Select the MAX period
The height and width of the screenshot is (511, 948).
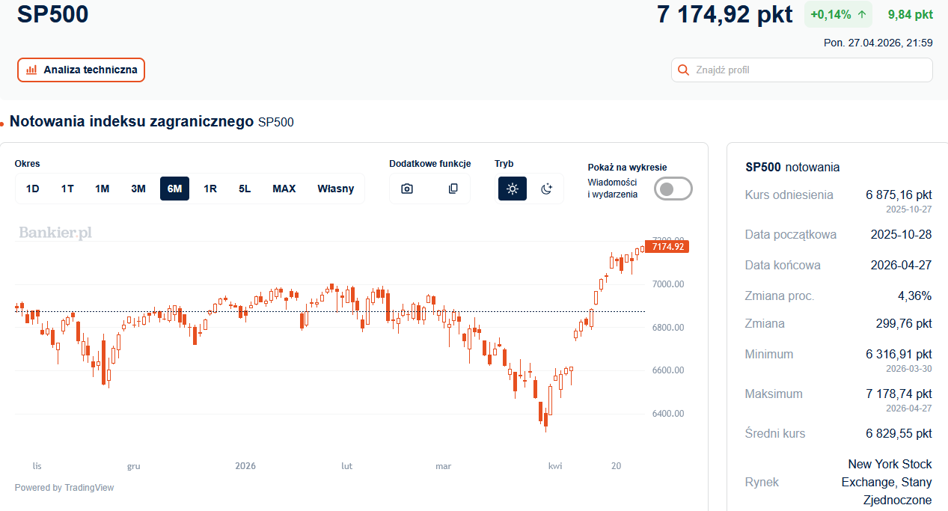[x=284, y=189]
